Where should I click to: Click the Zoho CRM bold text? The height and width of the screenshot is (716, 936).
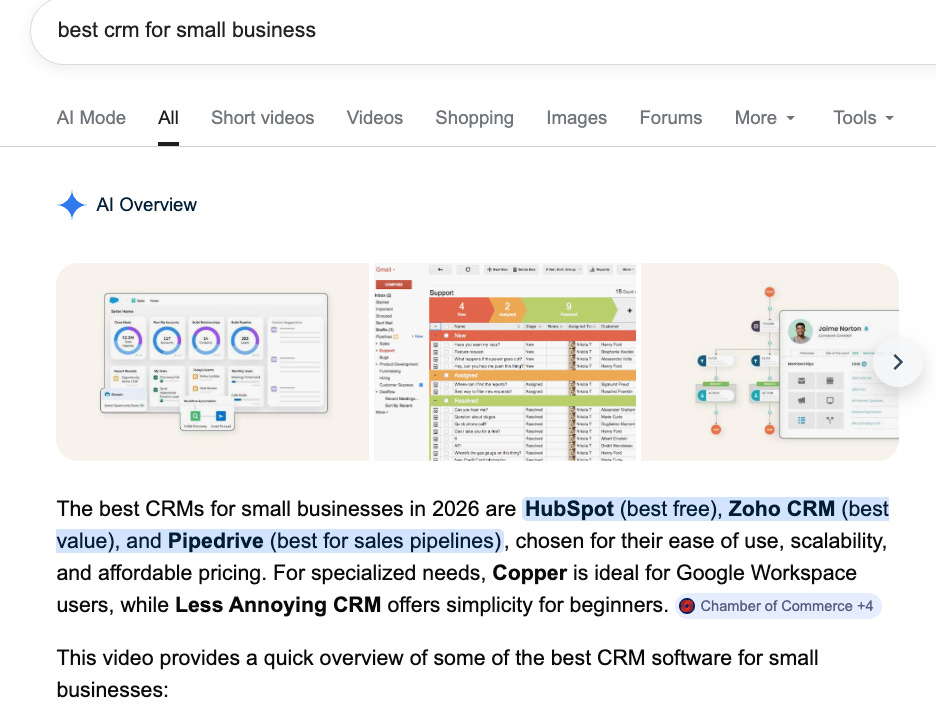781,509
